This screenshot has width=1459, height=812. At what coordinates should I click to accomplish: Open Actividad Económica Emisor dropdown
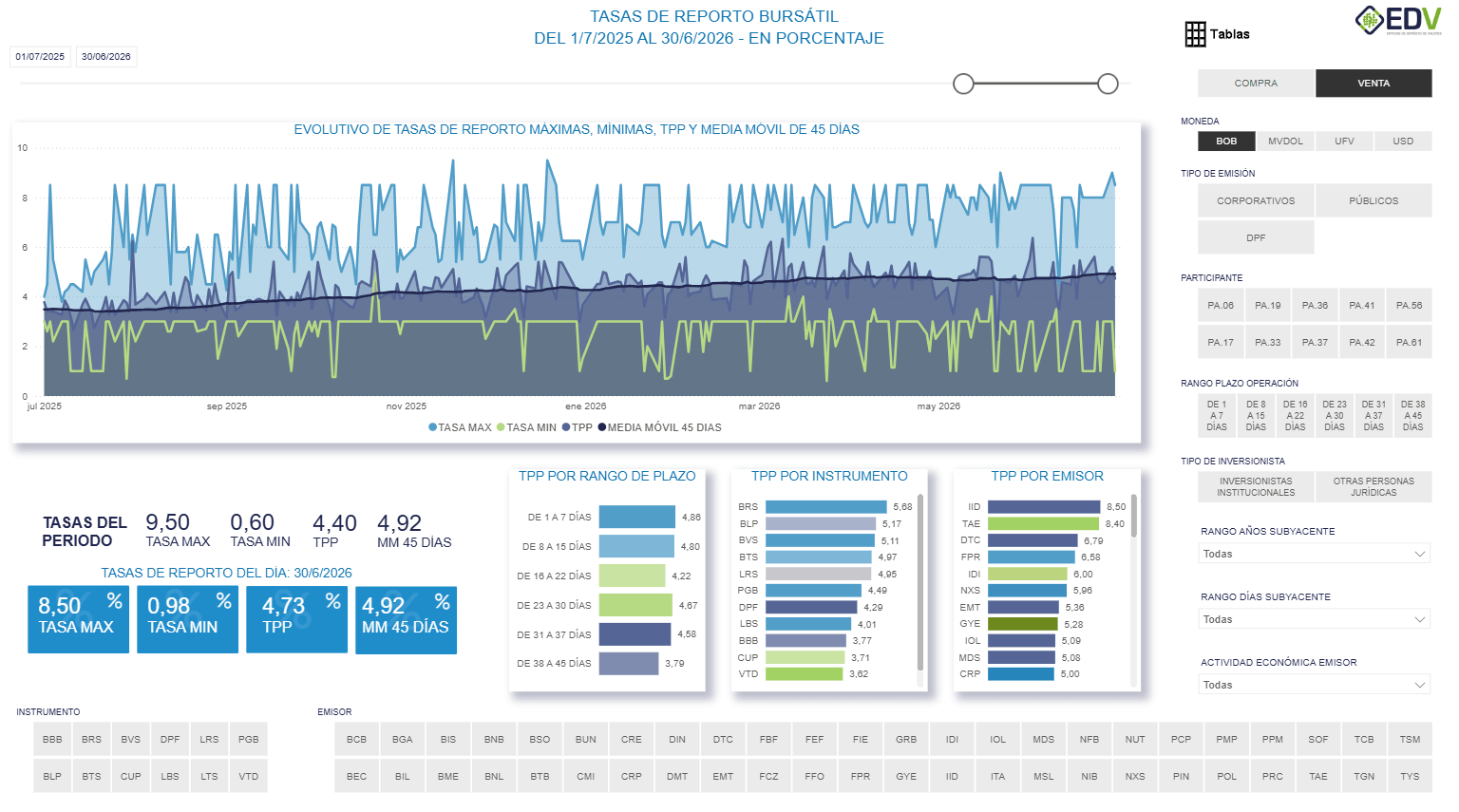[x=1315, y=685]
